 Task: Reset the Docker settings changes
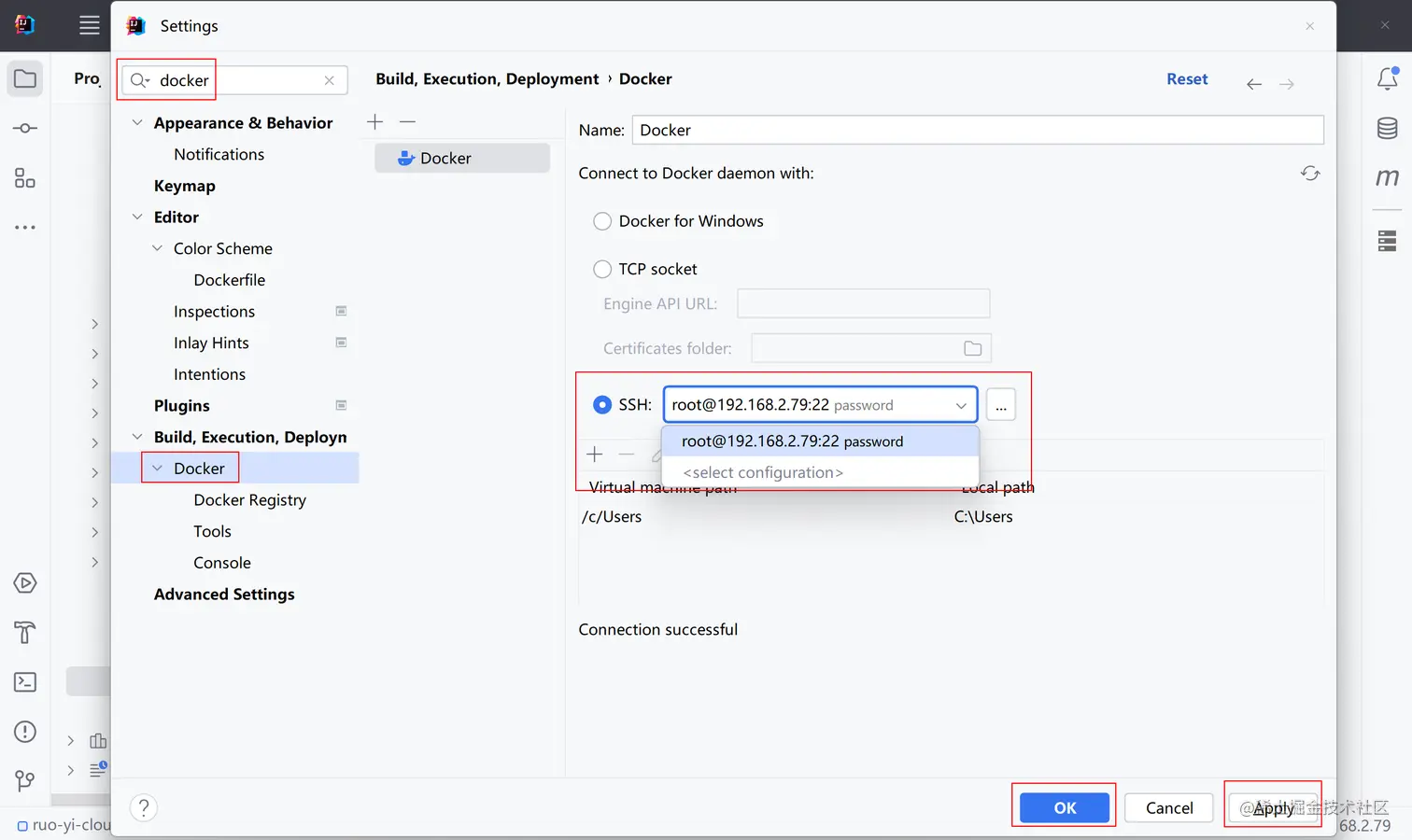[1187, 79]
